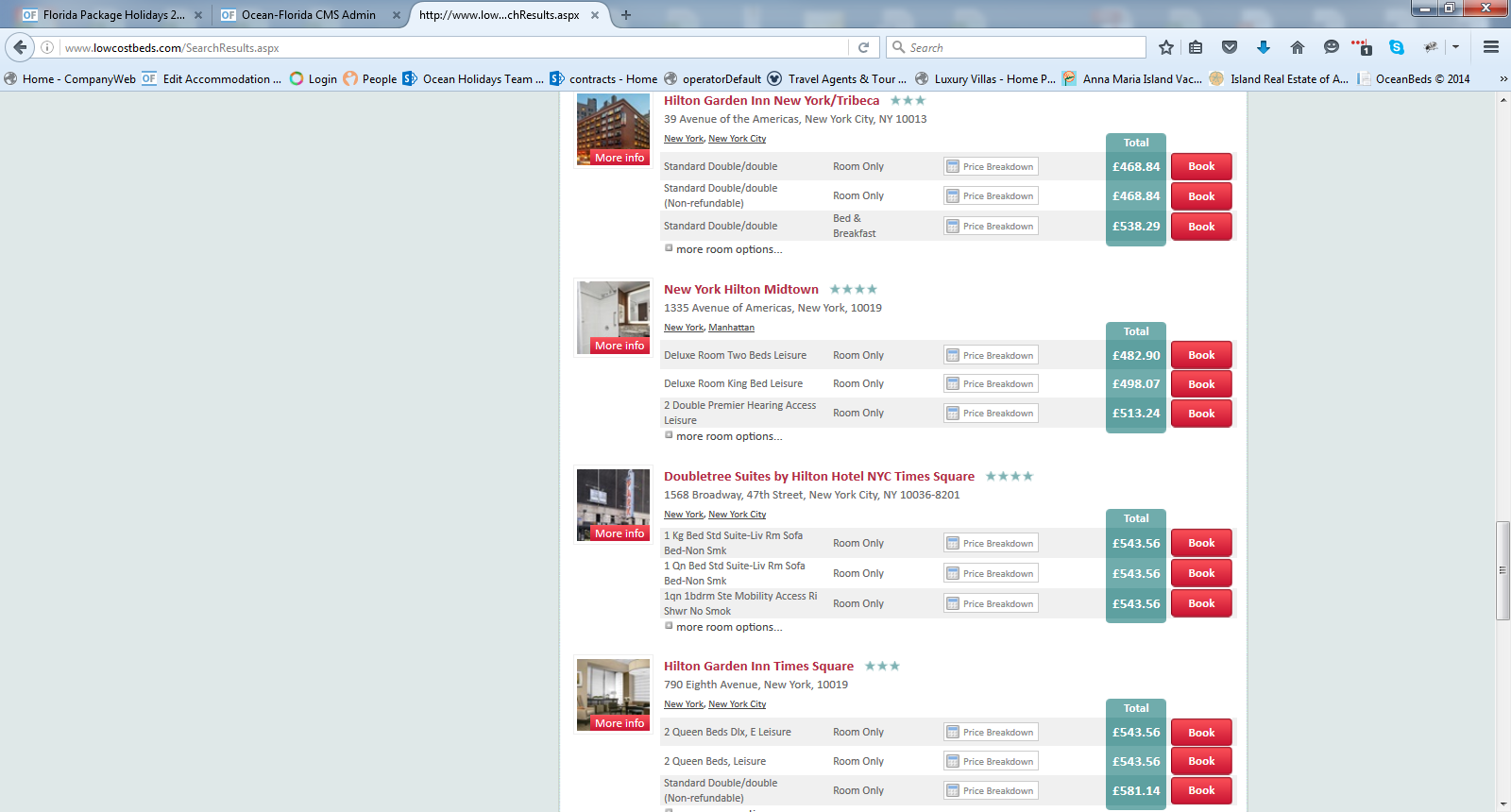Show site information icon in address bar

coord(47,47)
